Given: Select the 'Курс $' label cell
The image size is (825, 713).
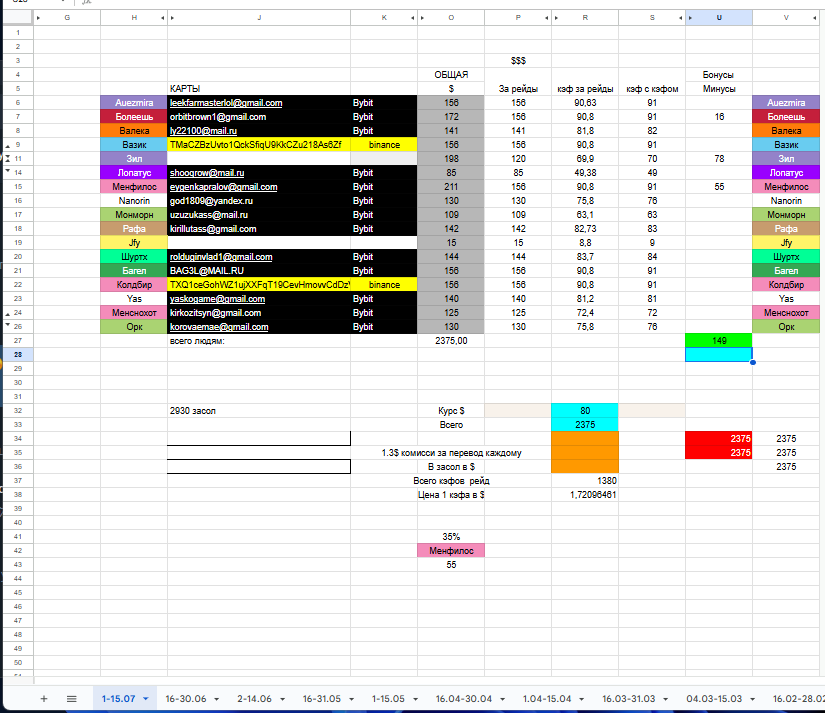Looking at the screenshot, I should pyautogui.click(x=451, y=410).
